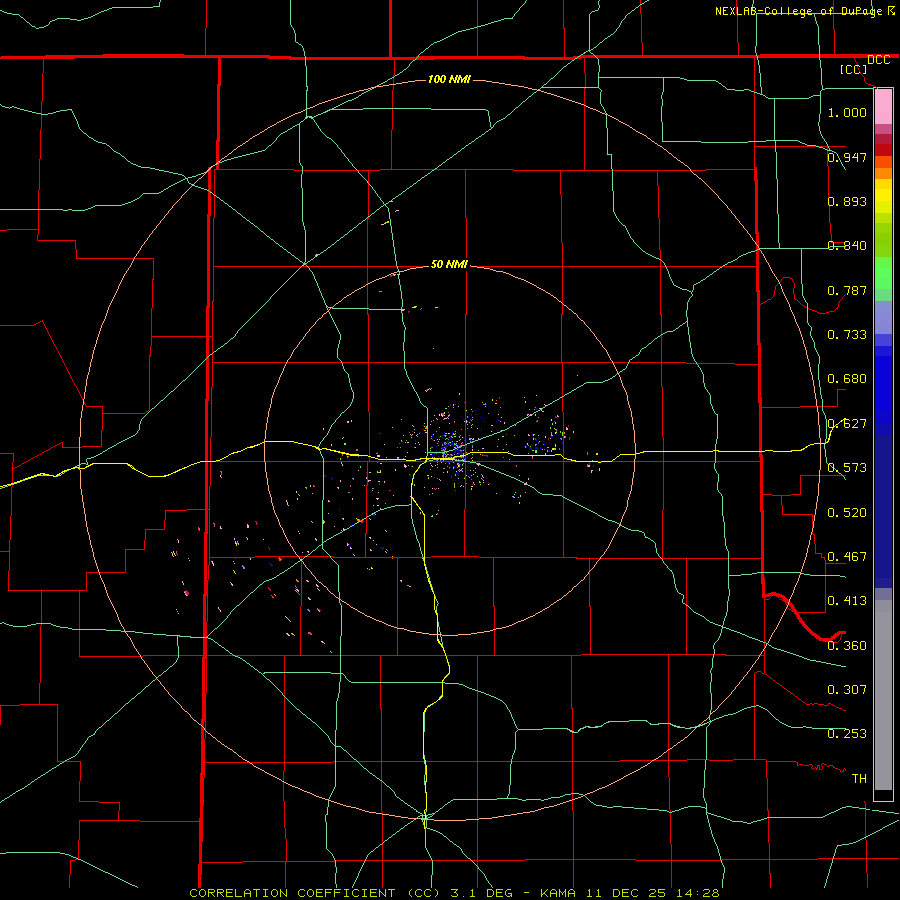Click the 0.573 legend value
This screenshot has width=900, height=900.
(847, 468)
